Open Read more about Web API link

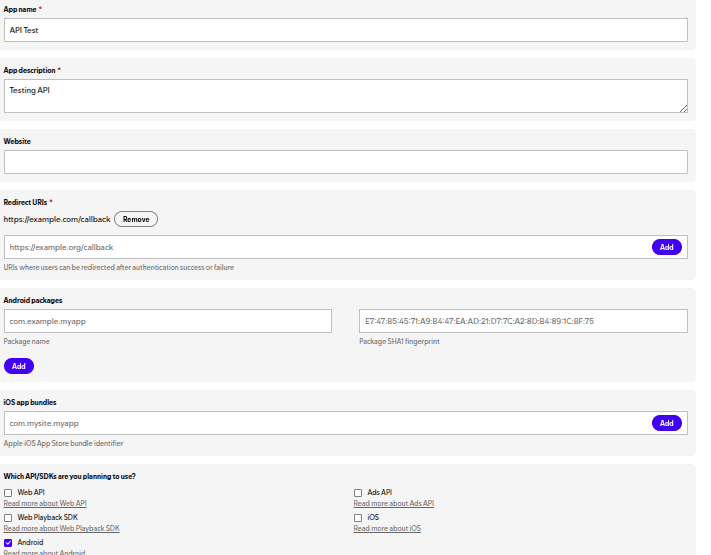(x=45, y=504)
